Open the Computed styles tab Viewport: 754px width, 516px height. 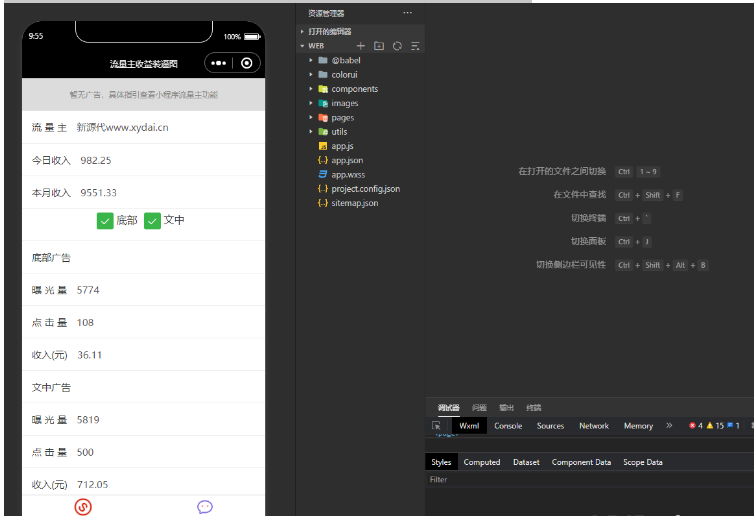click(x=481, y=462)
